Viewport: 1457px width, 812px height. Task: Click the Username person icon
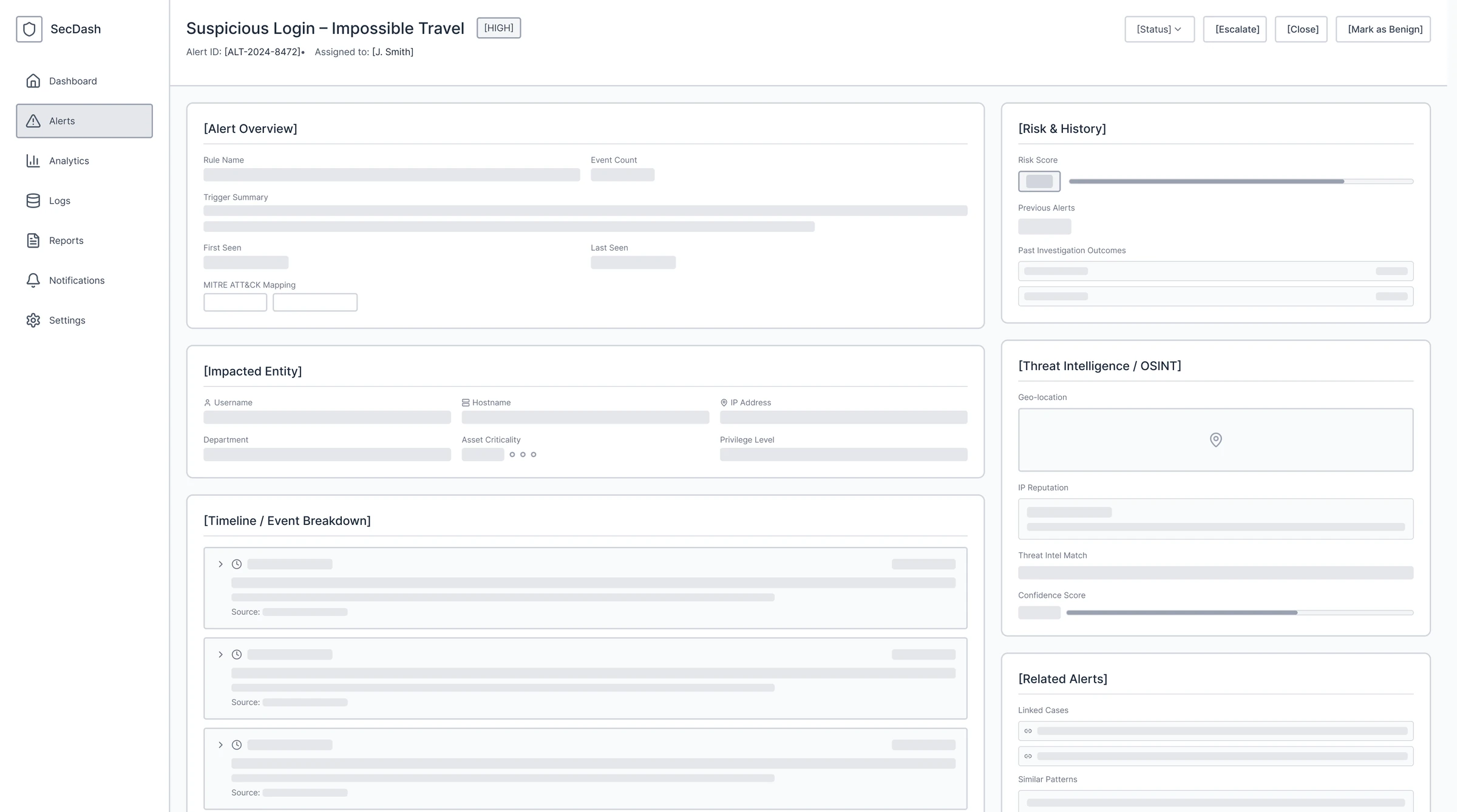207,402
